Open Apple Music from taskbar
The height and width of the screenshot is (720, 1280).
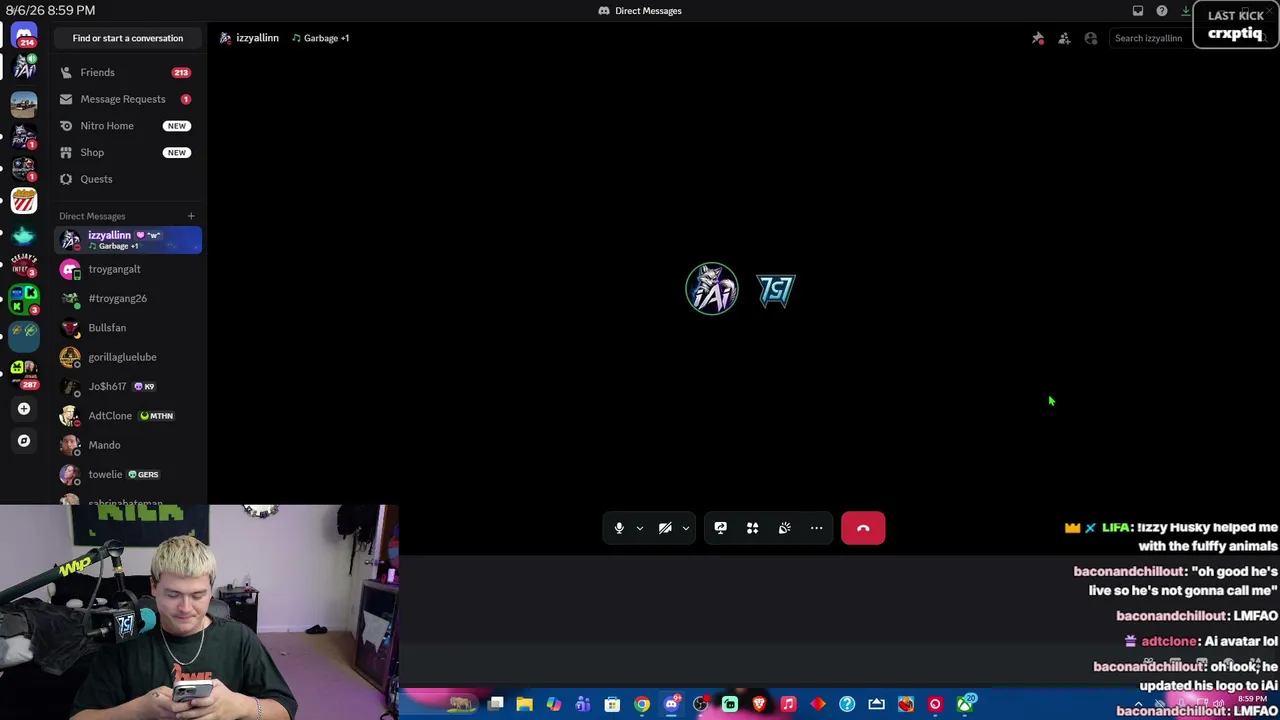pyautogui.click(x=788, y=705)
